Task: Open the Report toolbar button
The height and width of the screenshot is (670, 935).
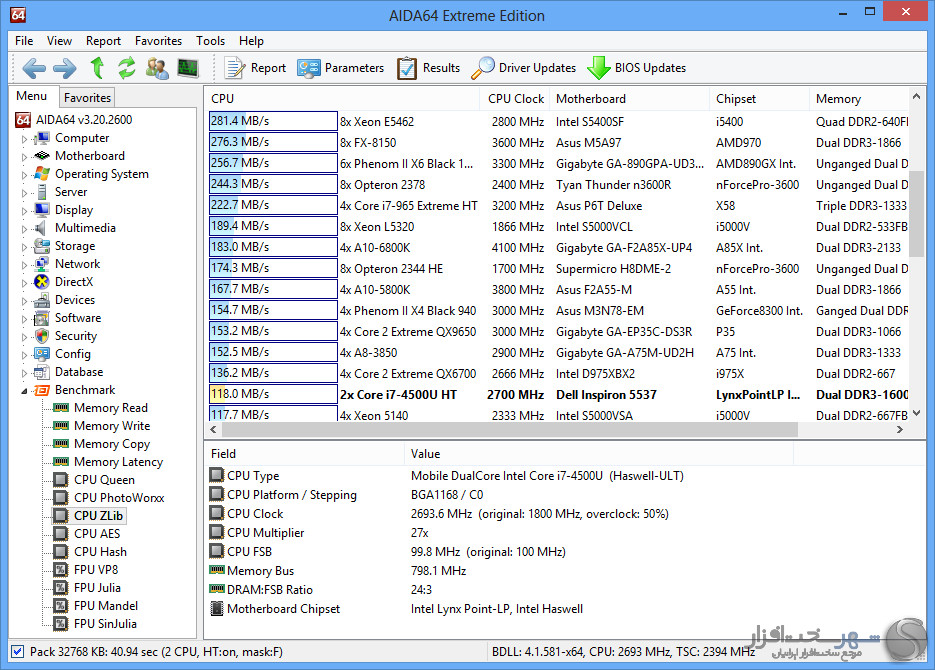Action: pyautogui.click(x=256, y=68)
